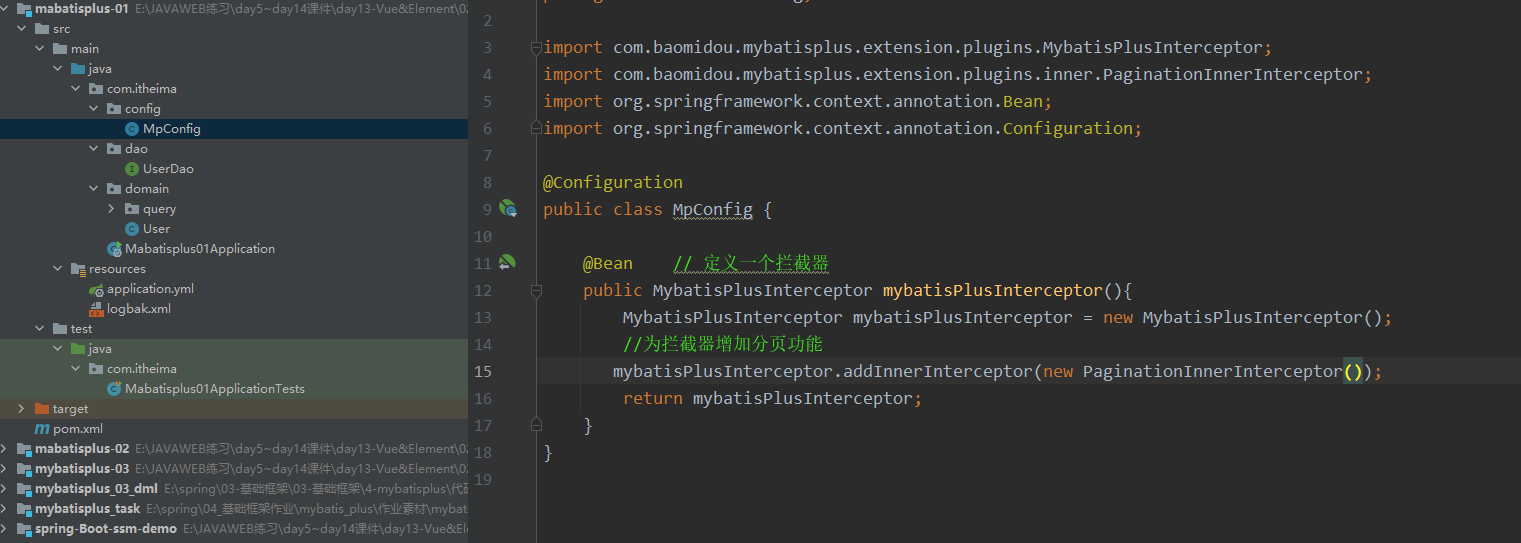1521x543 pixels.
Task: Click the bean navigation gutter icon on line 11
Action: 508,263
